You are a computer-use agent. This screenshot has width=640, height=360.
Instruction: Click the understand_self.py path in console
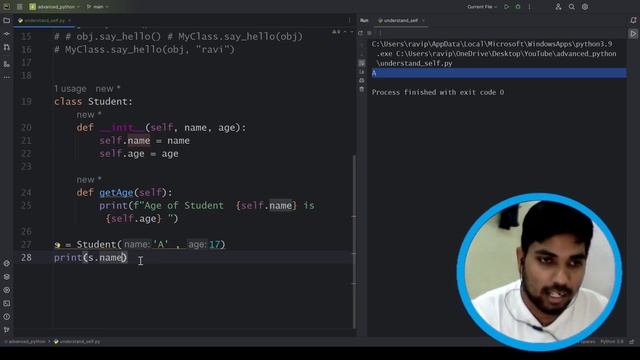pos(414,63)
